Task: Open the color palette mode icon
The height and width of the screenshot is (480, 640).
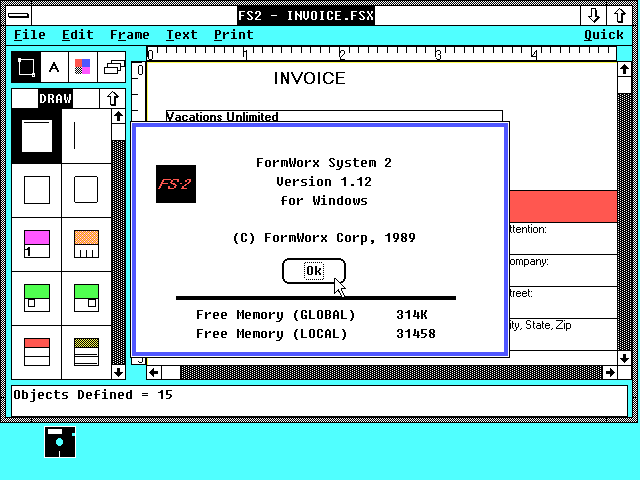Action: pyautogui.click(x=82, y=67)
